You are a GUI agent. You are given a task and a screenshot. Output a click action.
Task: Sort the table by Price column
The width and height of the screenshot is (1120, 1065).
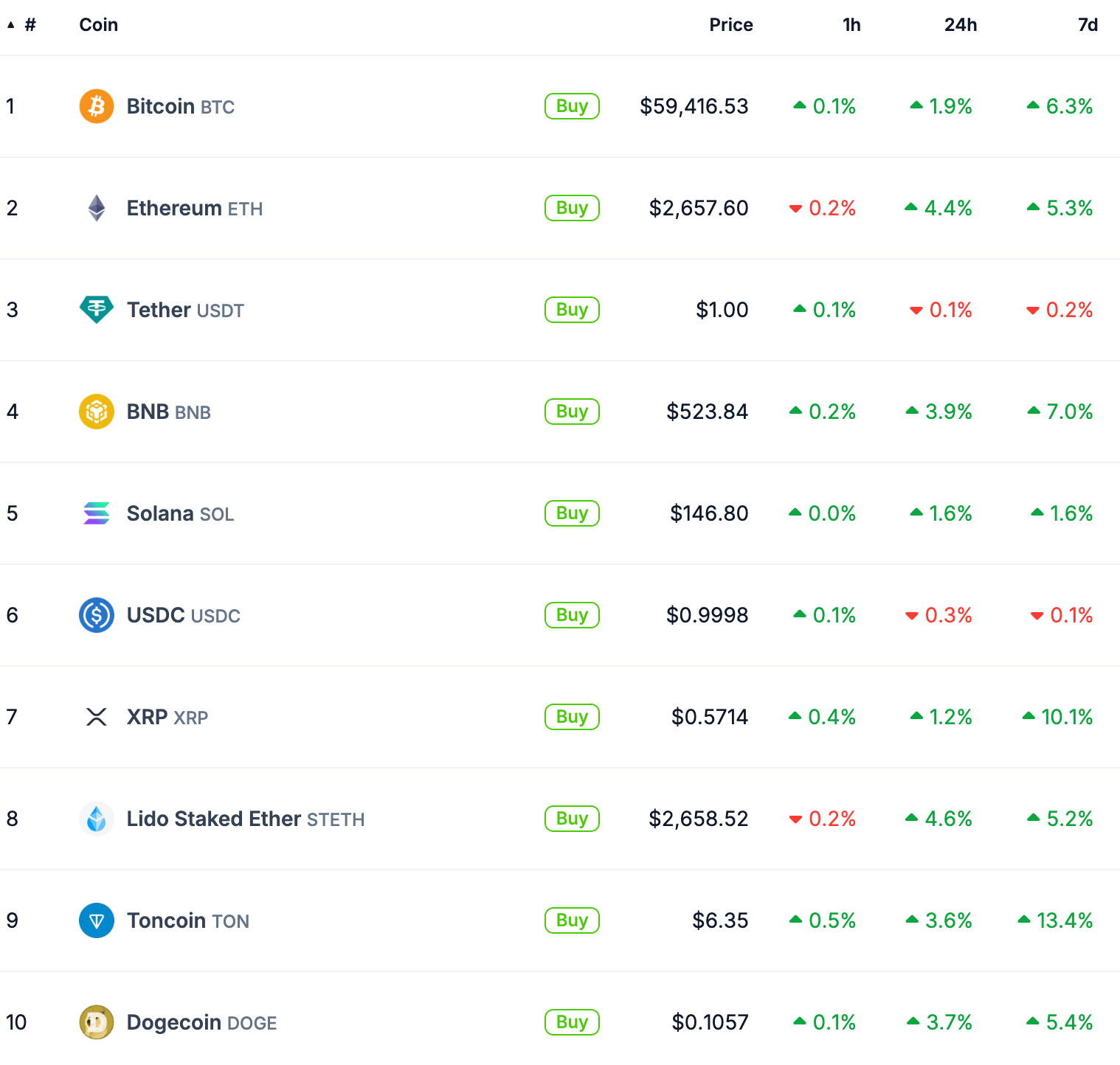(x=730, y=24)
